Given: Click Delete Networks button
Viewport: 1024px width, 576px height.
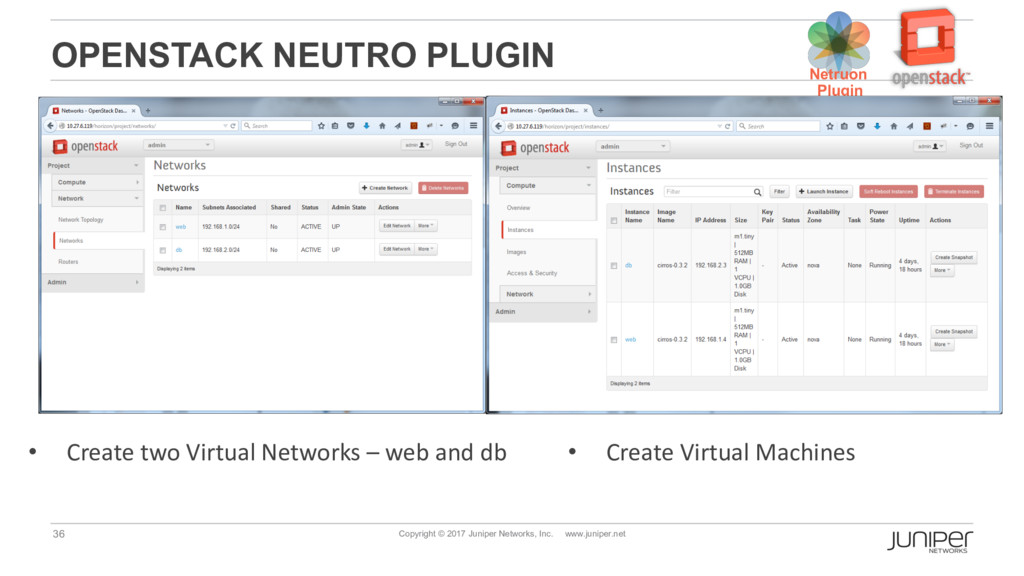Looking at the screenshot, I should pyautogui.click(x=443, y=188).
